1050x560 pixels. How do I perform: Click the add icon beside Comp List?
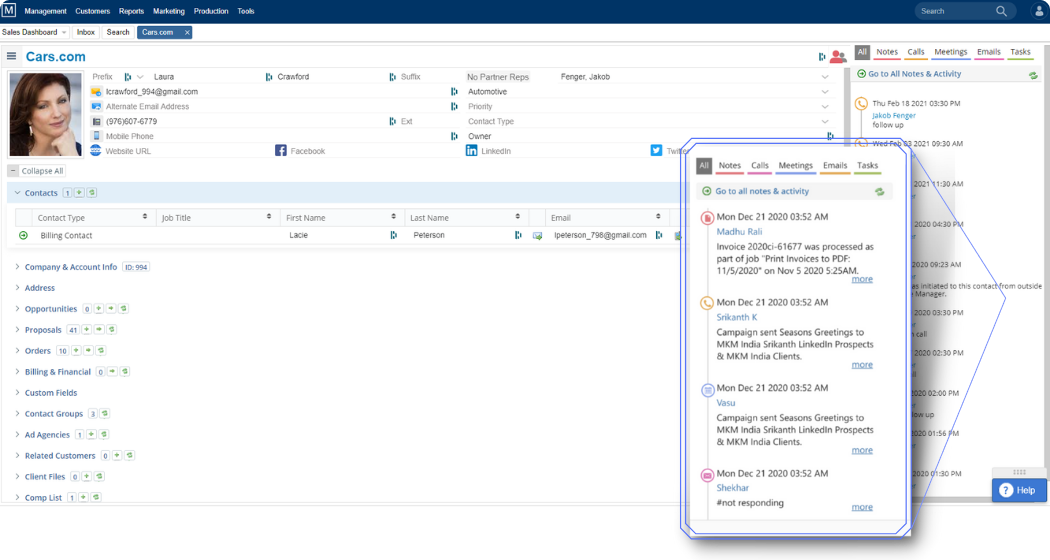83,498
